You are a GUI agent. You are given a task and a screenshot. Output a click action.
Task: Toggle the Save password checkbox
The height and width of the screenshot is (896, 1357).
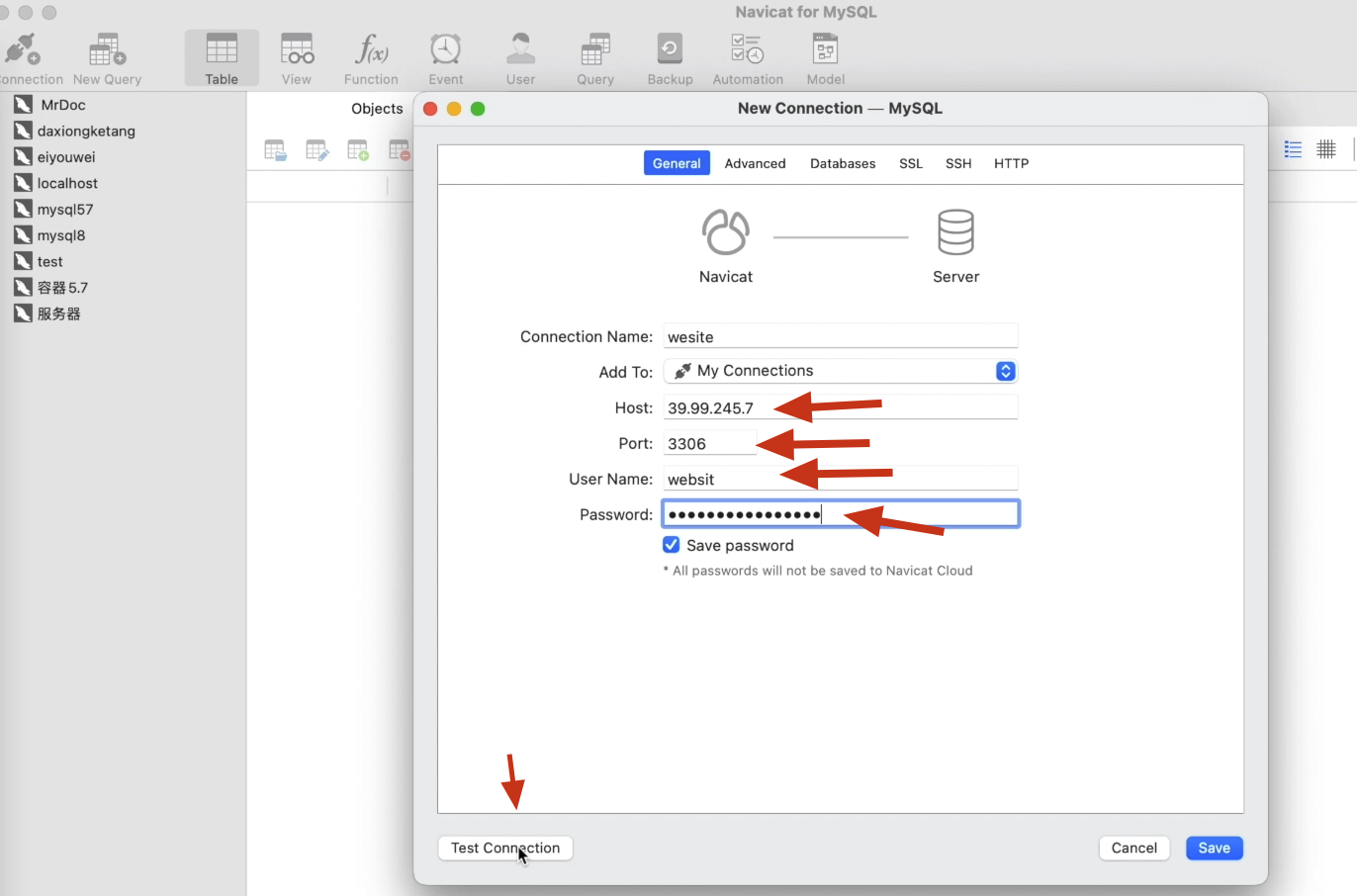coord(671,545)
